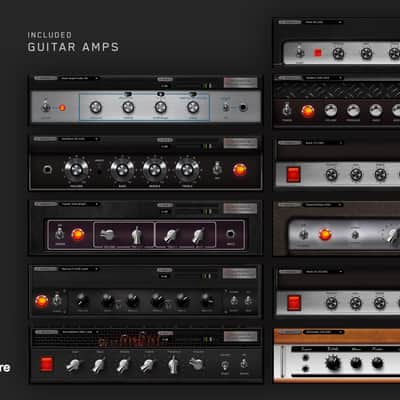
Task: Open preset dropdown on the wood-trimmed amp
Action: coord(323,332)
